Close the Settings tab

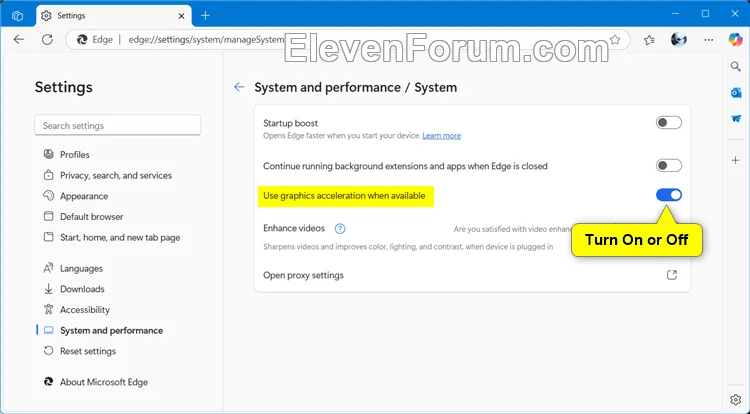tap(181, 16)
